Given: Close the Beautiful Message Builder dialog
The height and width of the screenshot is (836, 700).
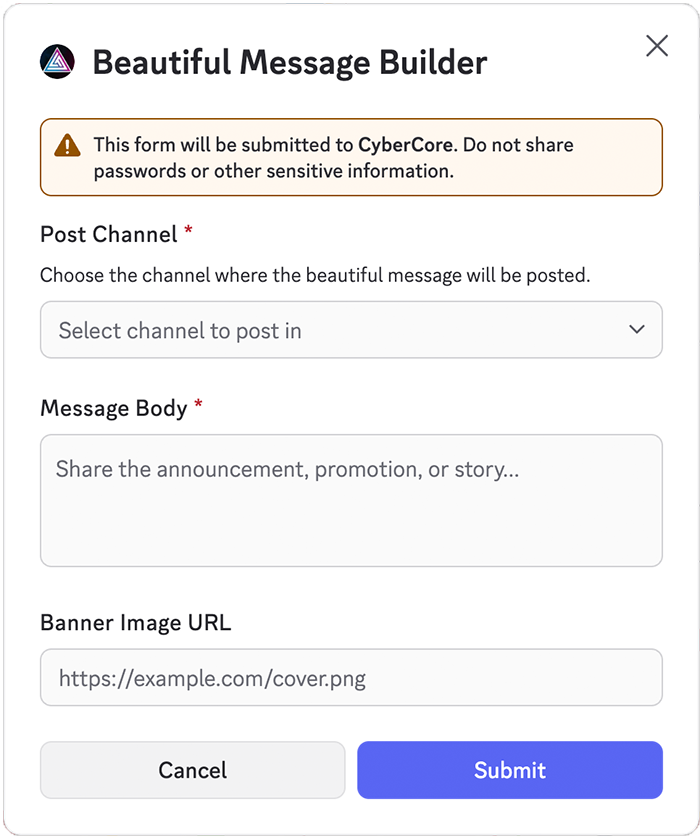Looking at the screenshot, I should [657, 46].
